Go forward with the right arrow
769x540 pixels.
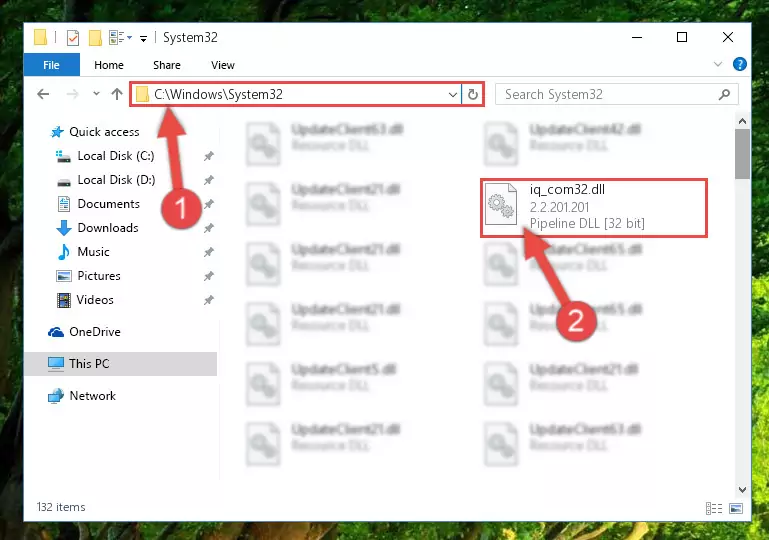[72, 94]
